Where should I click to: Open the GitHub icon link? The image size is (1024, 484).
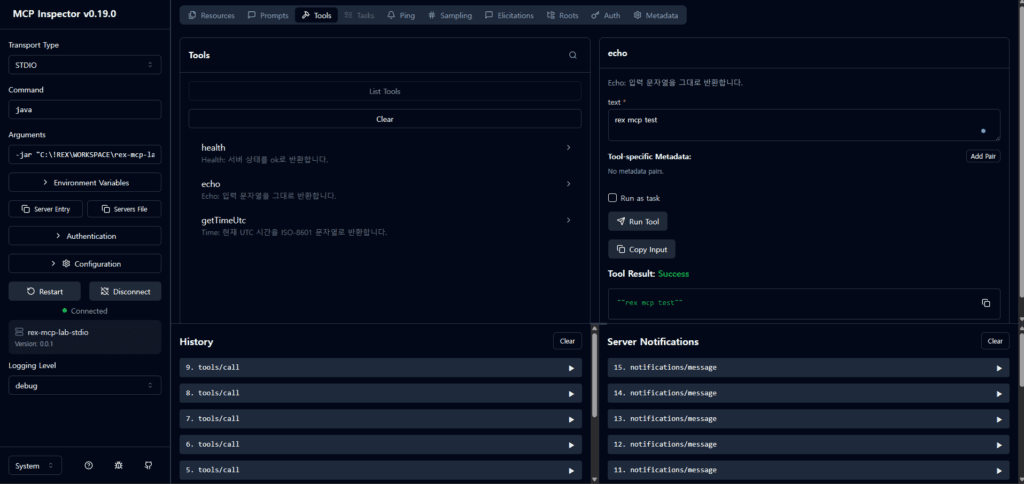[148, 466]
